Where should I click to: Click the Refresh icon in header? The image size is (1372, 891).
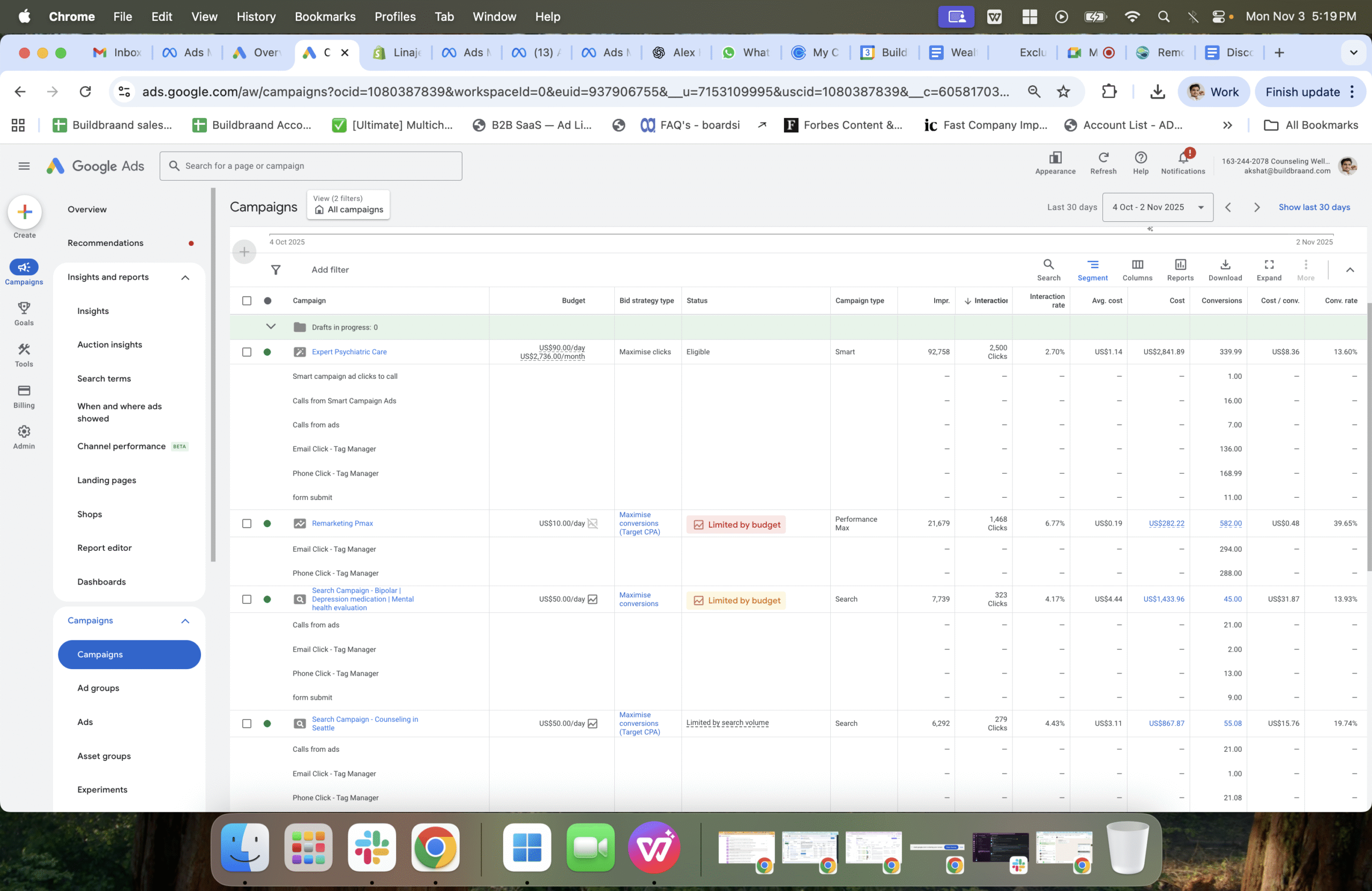click(1103, 159)
